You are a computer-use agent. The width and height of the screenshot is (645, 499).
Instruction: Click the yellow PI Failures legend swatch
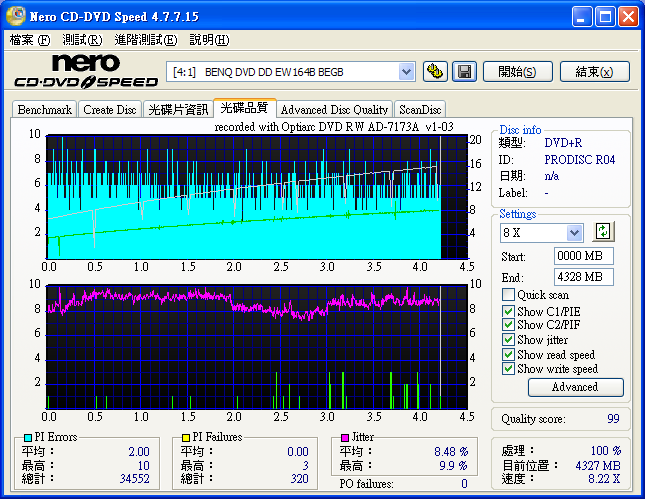(x=186, y=438)
